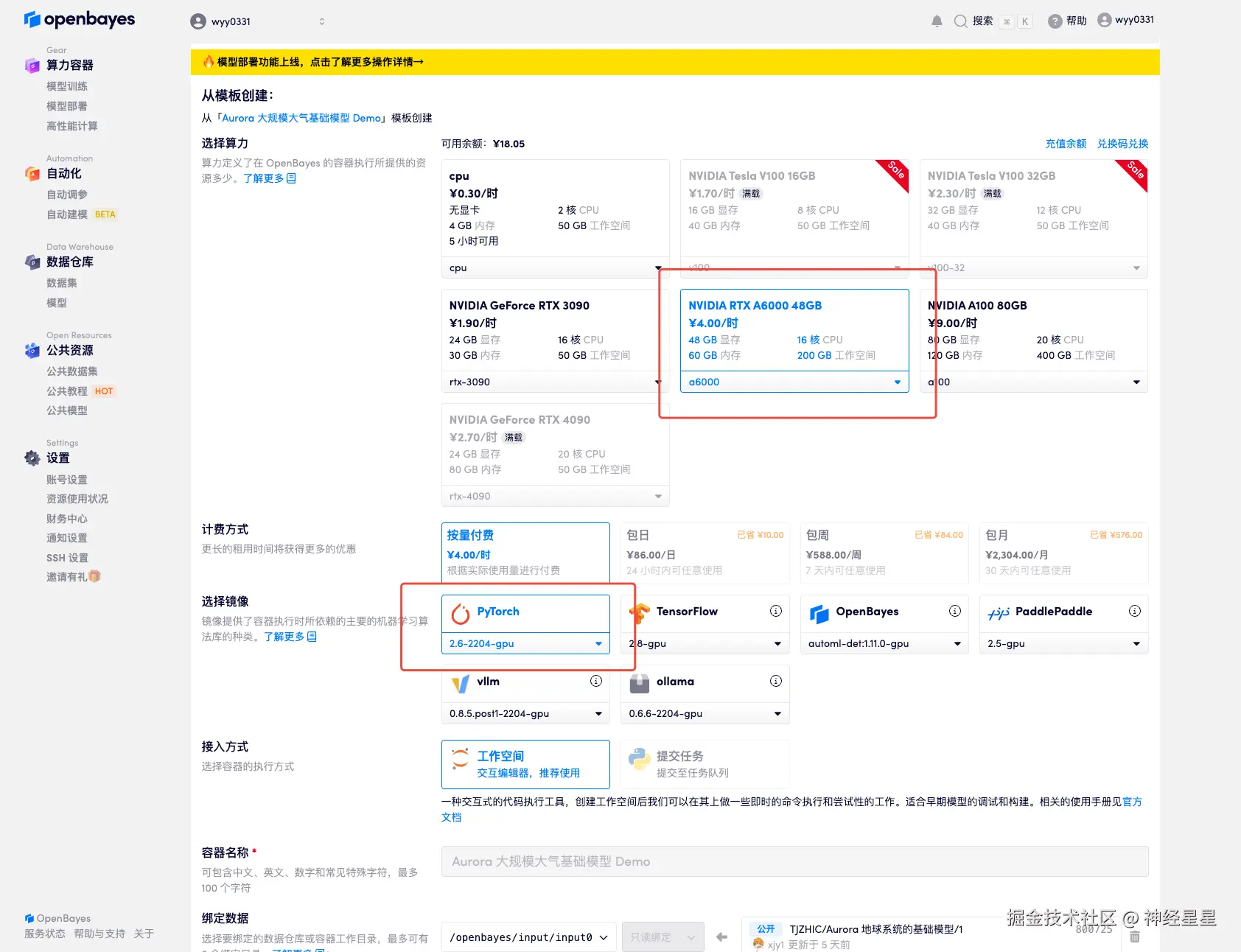
Task: Open the a100 type dropdown
Action: [1034, 382]
